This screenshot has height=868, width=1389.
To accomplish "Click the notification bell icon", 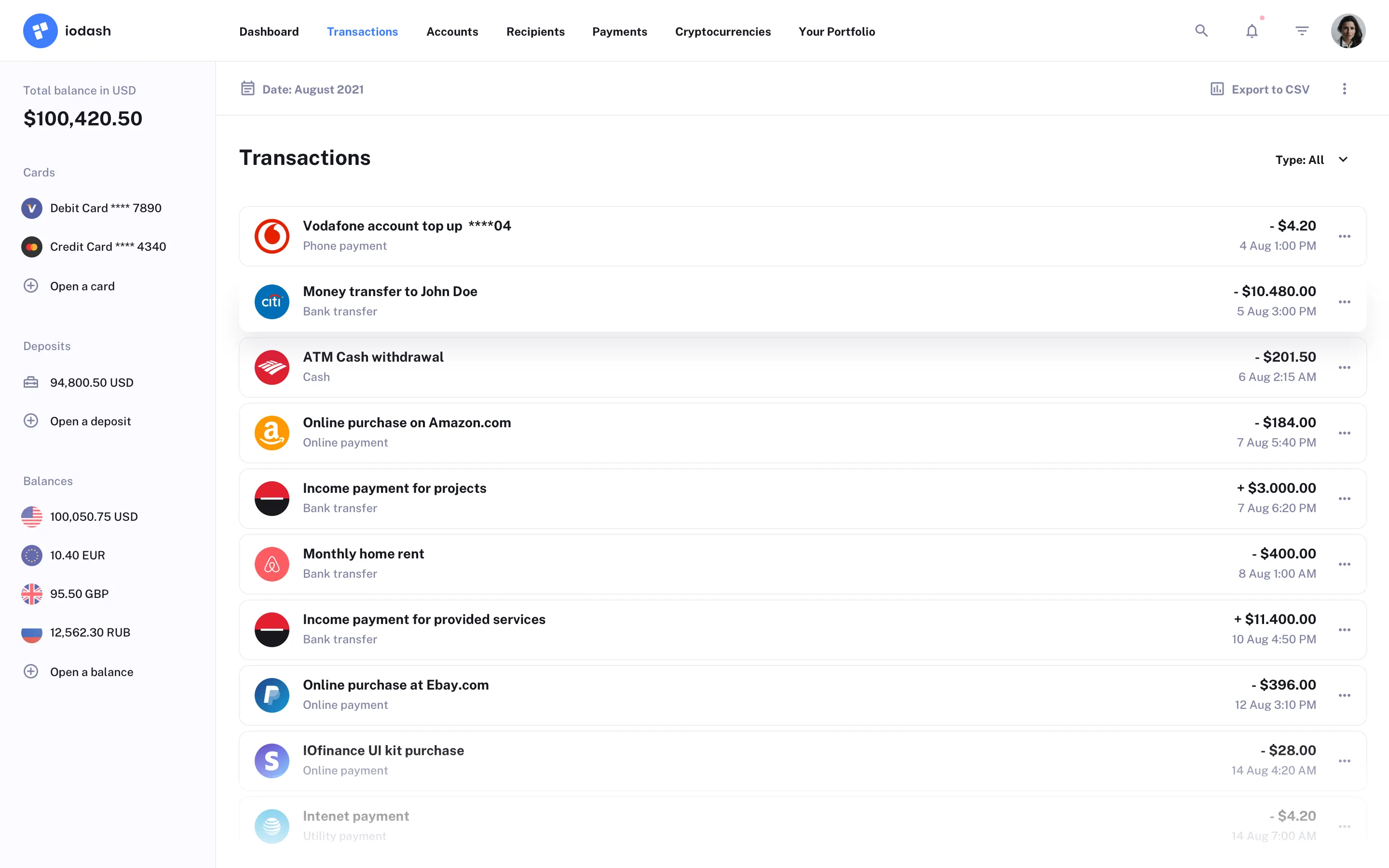I will pos(1251,30).
